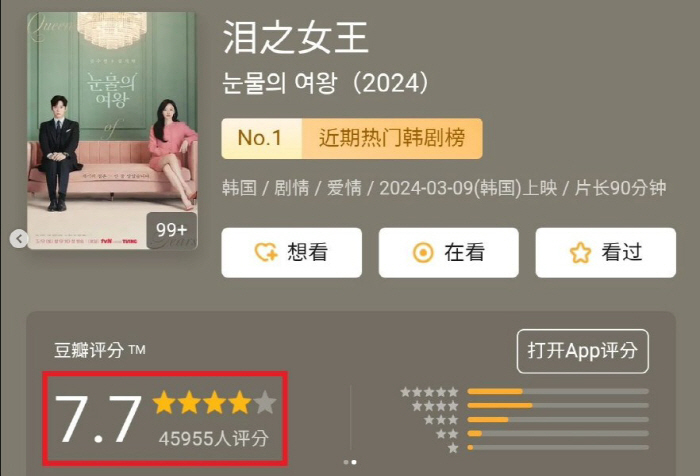Screen dimensions: 700x476
Task: Click the first yellow rating star
Action: pos(164,402)
